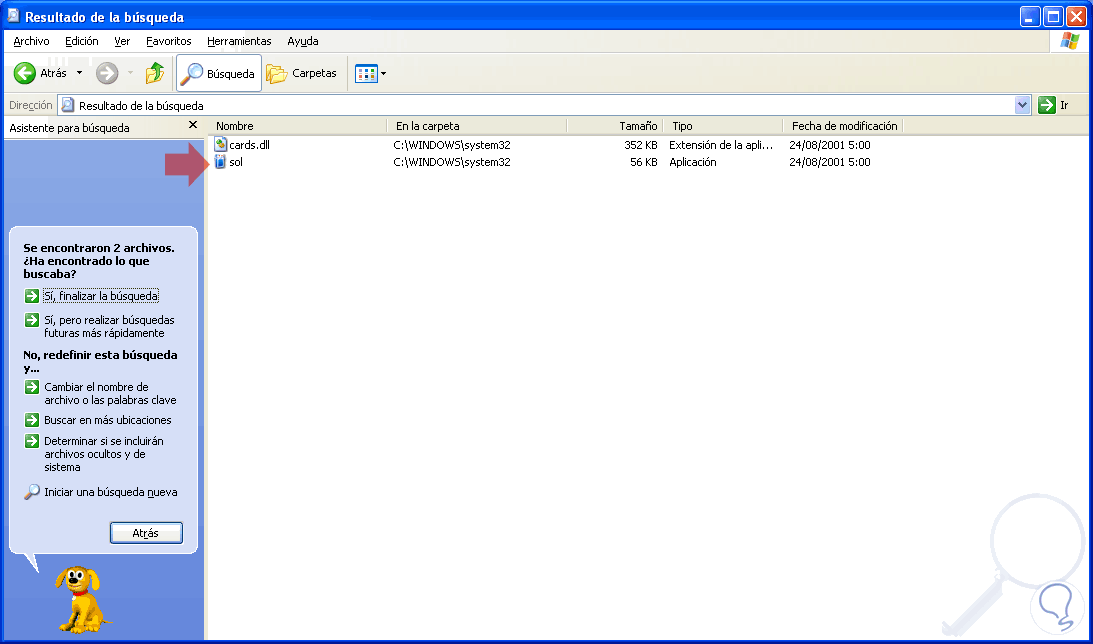Click the grey forward arrow icon

pos(107,73)
